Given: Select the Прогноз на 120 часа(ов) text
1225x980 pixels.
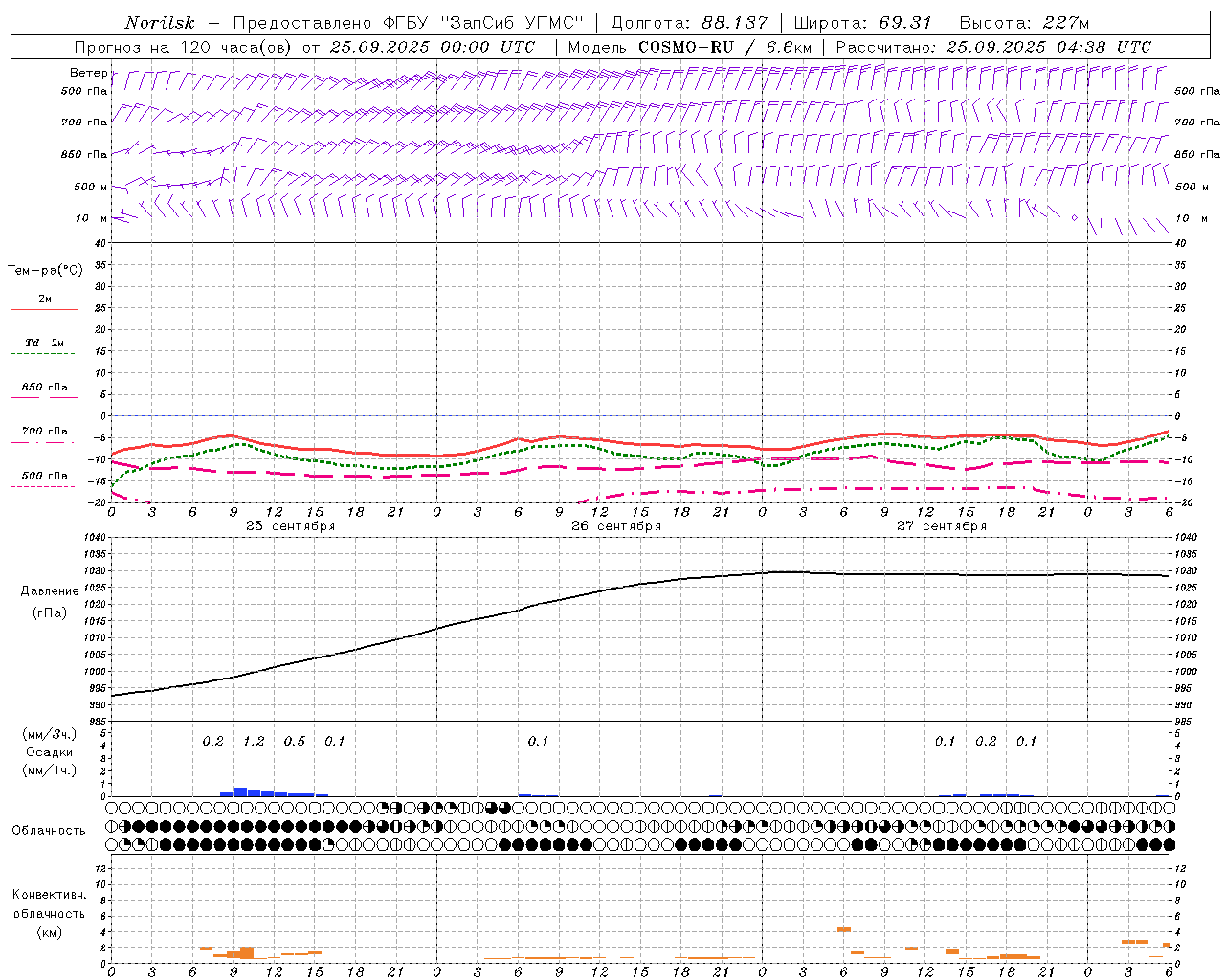Looking at the screenshot, I should [x=185, y=47].
